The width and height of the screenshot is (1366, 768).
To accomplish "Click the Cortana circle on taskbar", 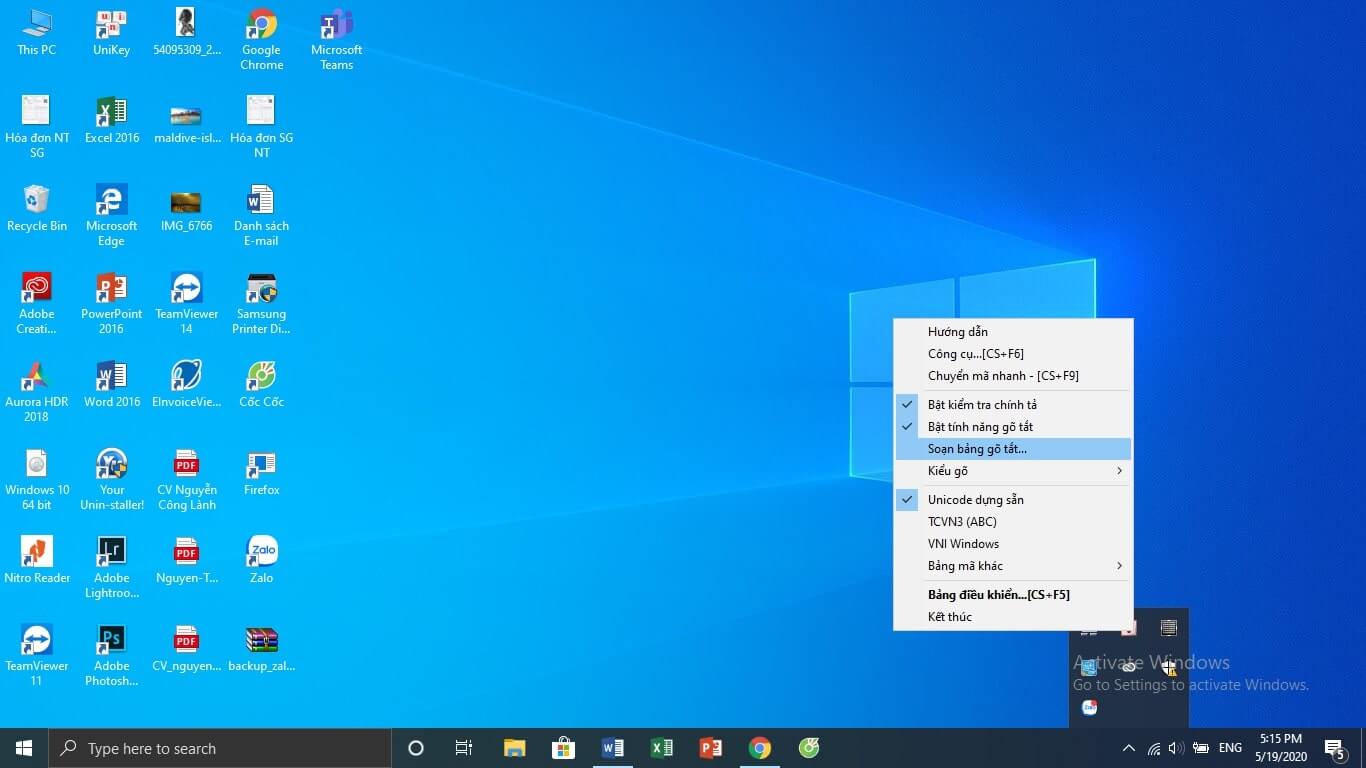I will [x=416, y=748].
